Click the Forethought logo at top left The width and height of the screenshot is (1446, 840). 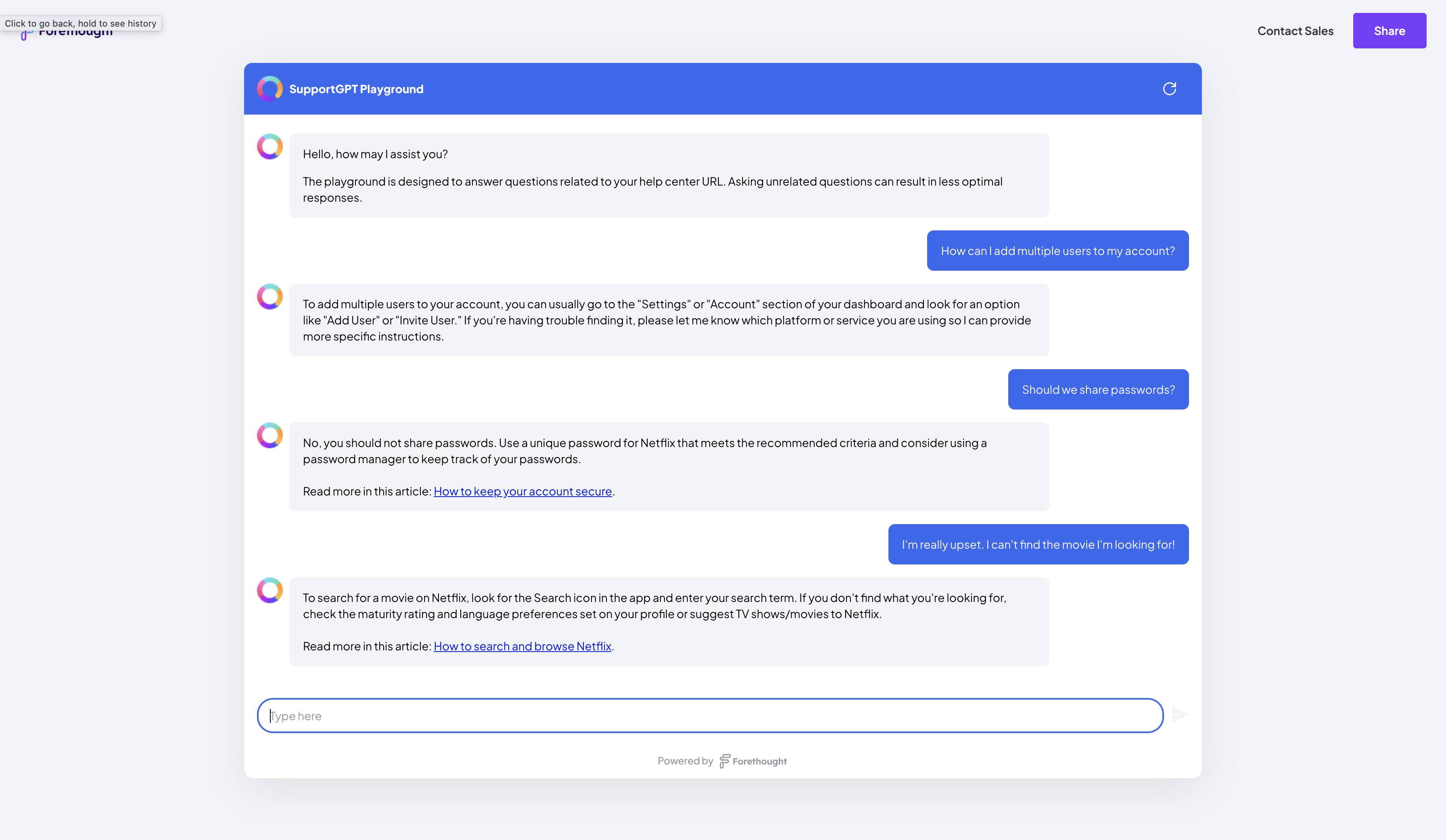click(x=67, y=32)
